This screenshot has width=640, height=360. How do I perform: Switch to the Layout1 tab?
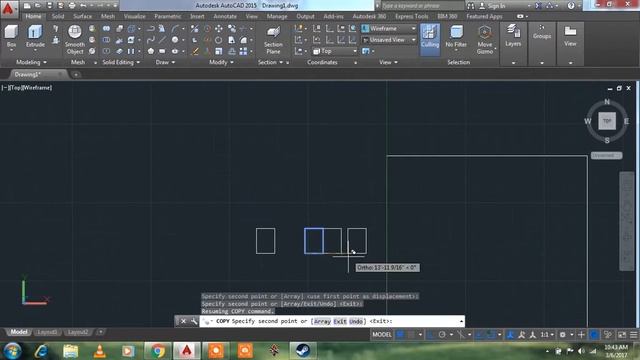[x=47, y=332]
